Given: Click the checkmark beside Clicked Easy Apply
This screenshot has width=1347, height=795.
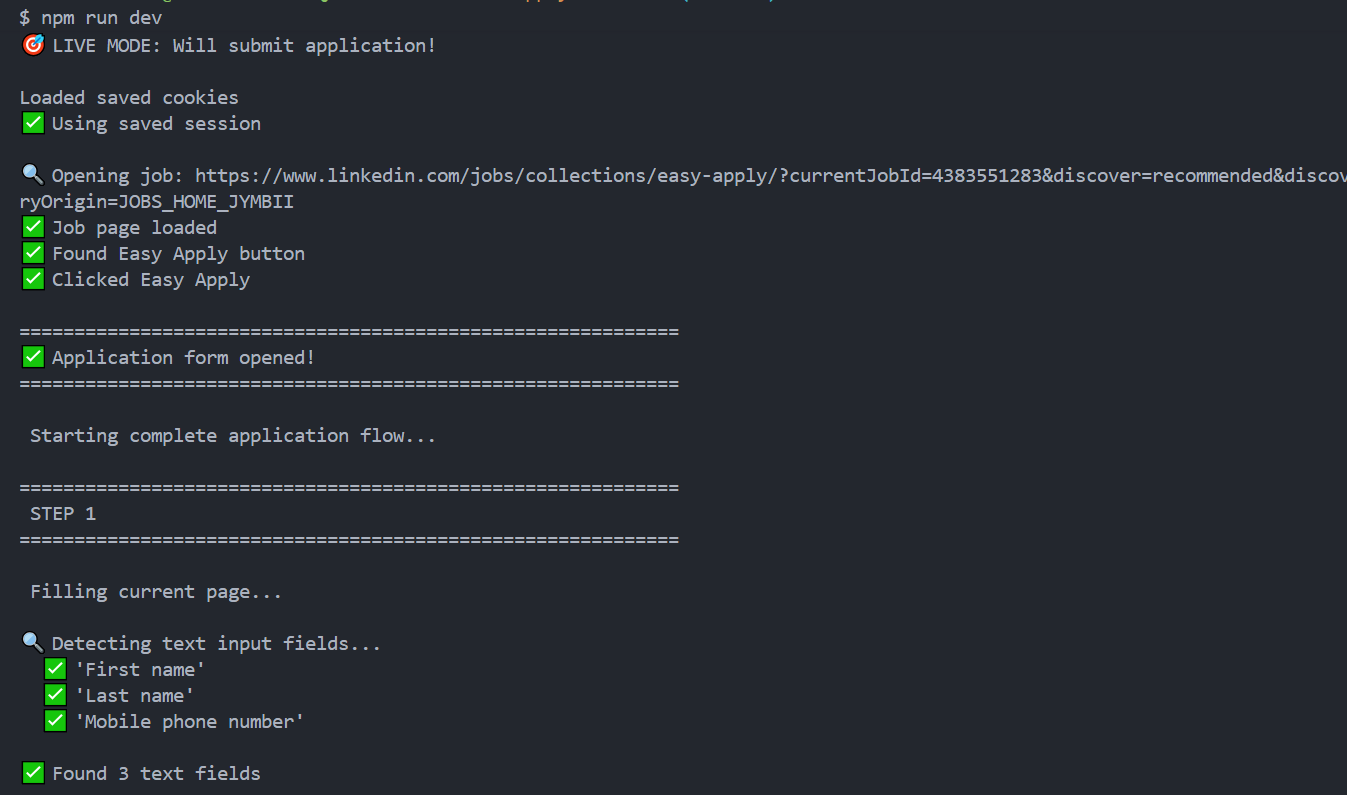Looking at the screenshot, I should [x=33, y=279].
